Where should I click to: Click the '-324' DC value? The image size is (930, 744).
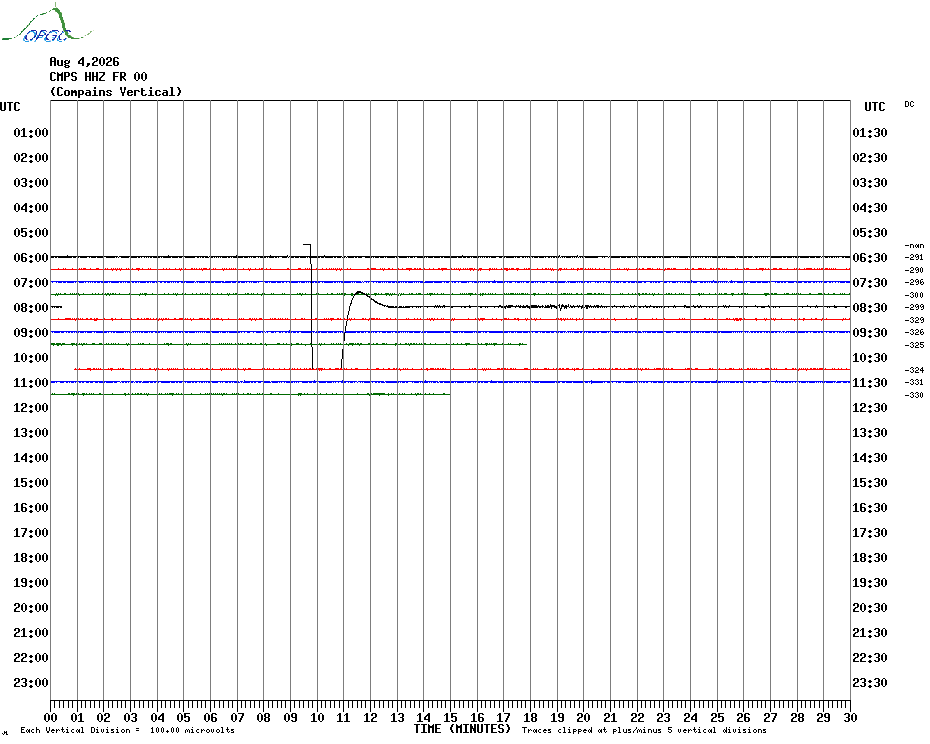[x=914, y=370]
